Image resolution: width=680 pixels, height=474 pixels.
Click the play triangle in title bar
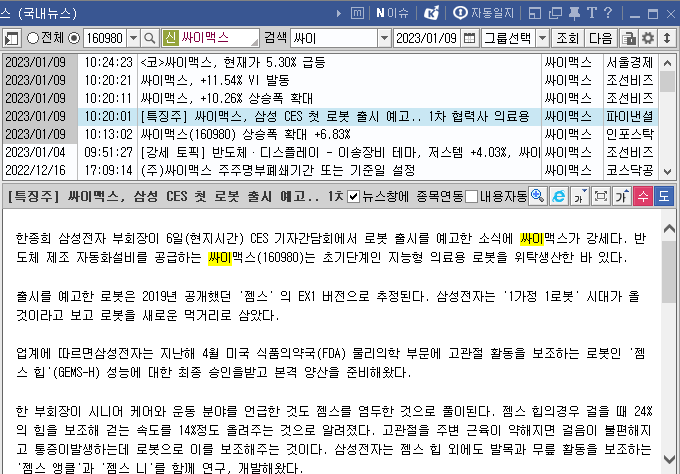[x=339, y=13]
